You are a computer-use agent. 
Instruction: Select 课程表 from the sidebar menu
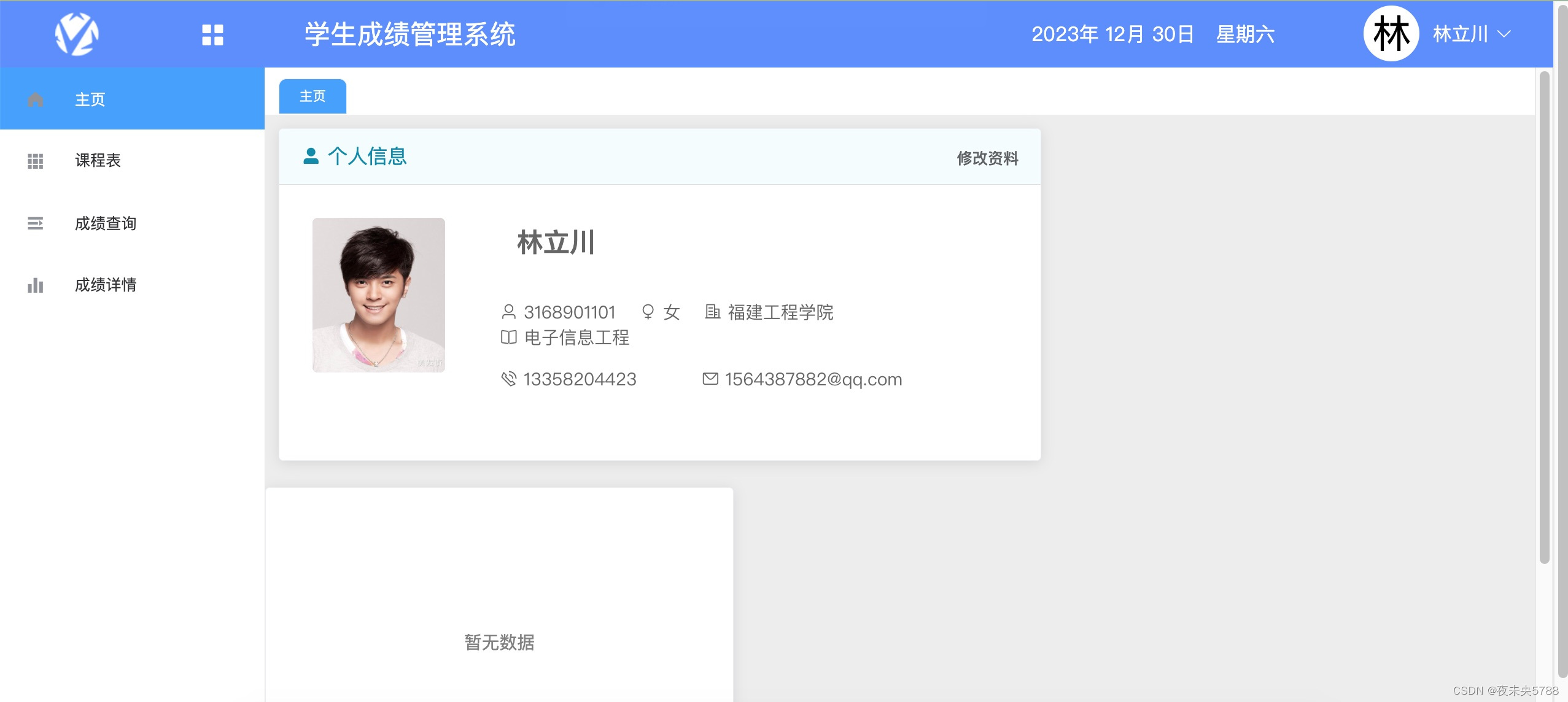(x=96, y=161)
